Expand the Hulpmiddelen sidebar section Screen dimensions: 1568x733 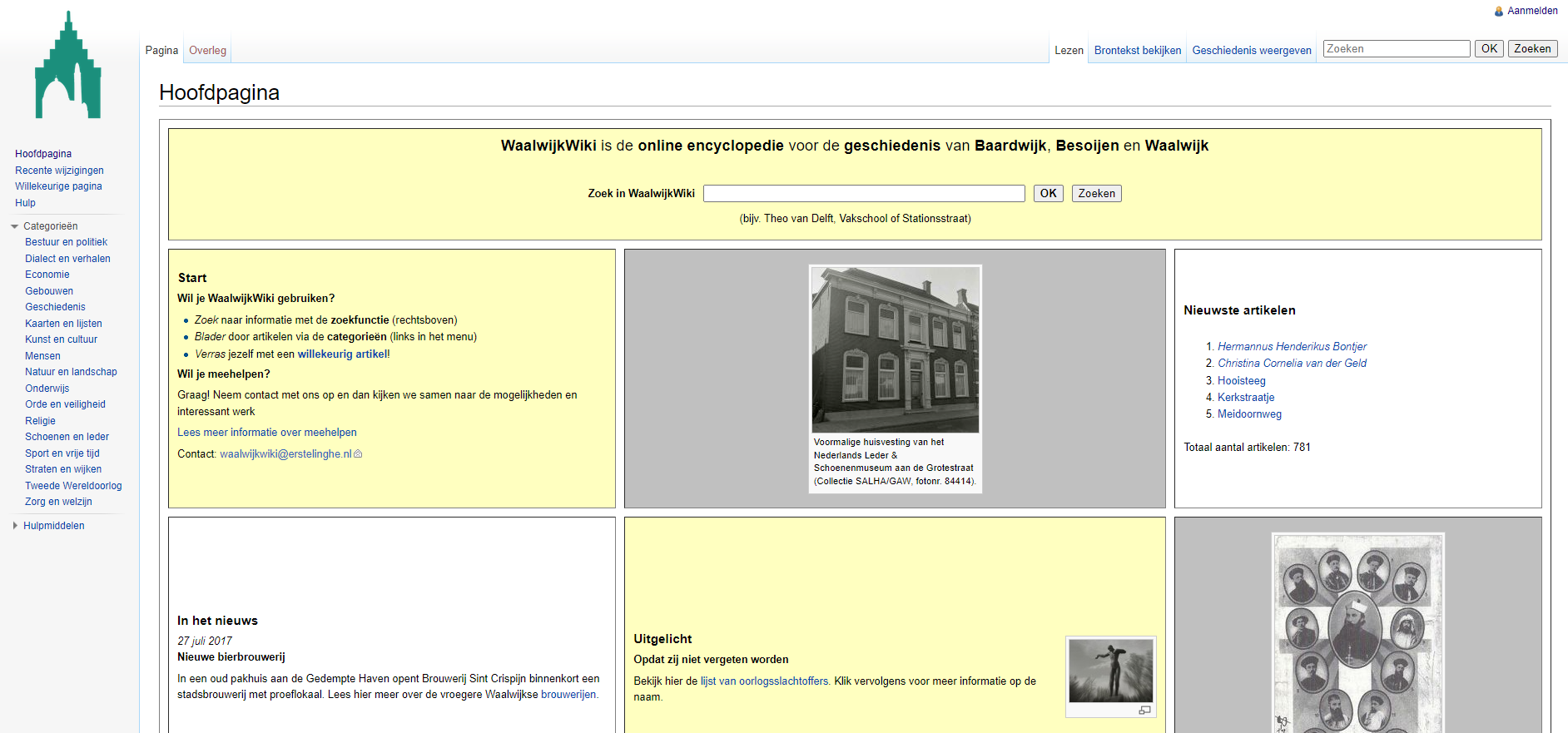(x=15, y=526)
